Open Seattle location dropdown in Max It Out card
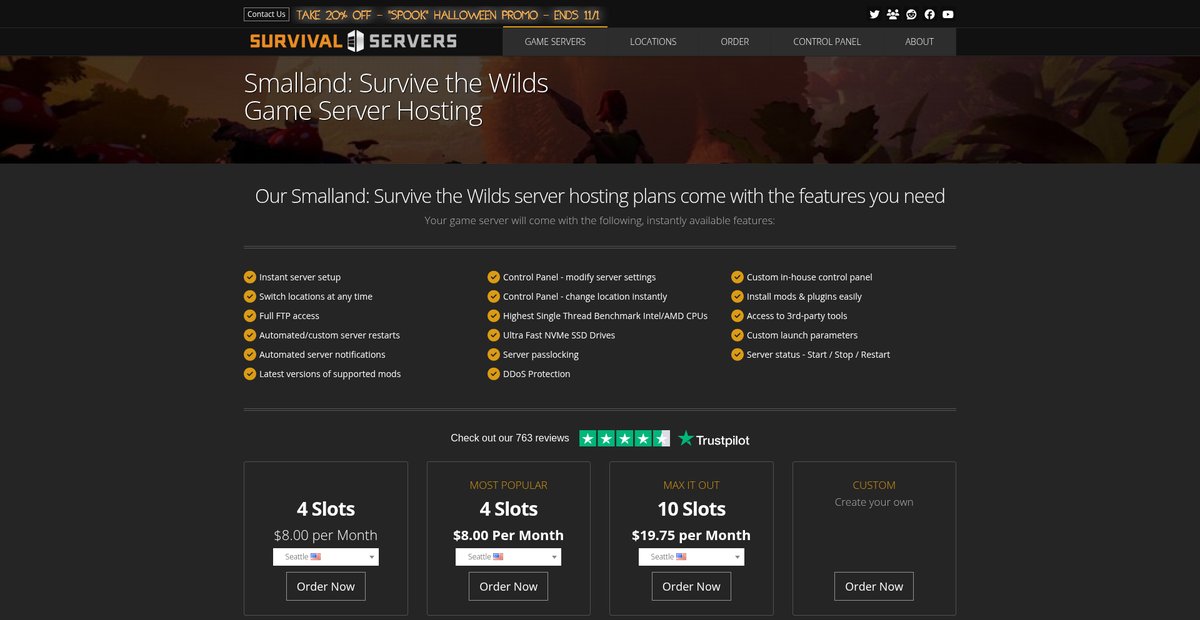The width and height of the screenshot is (1200, 620). point(691,557)
